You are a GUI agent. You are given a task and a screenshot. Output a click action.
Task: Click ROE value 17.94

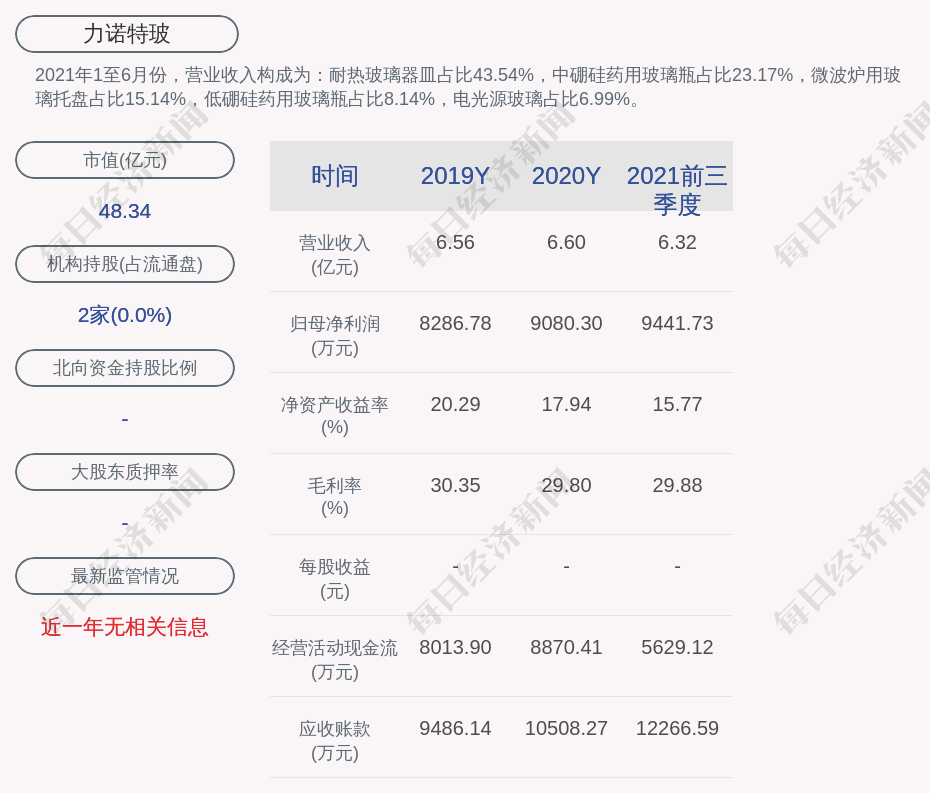pyautogui.click(x=566, y=405)
